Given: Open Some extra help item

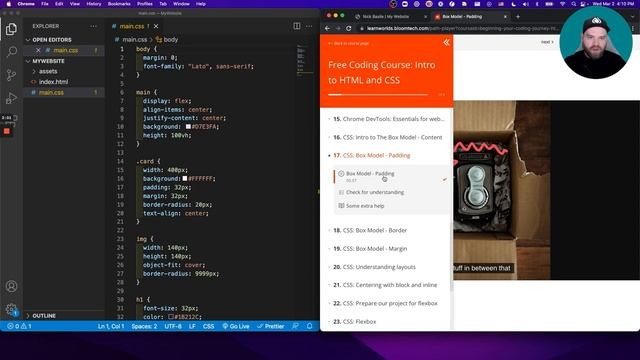Looking at the screenshot, I should 365,206.
